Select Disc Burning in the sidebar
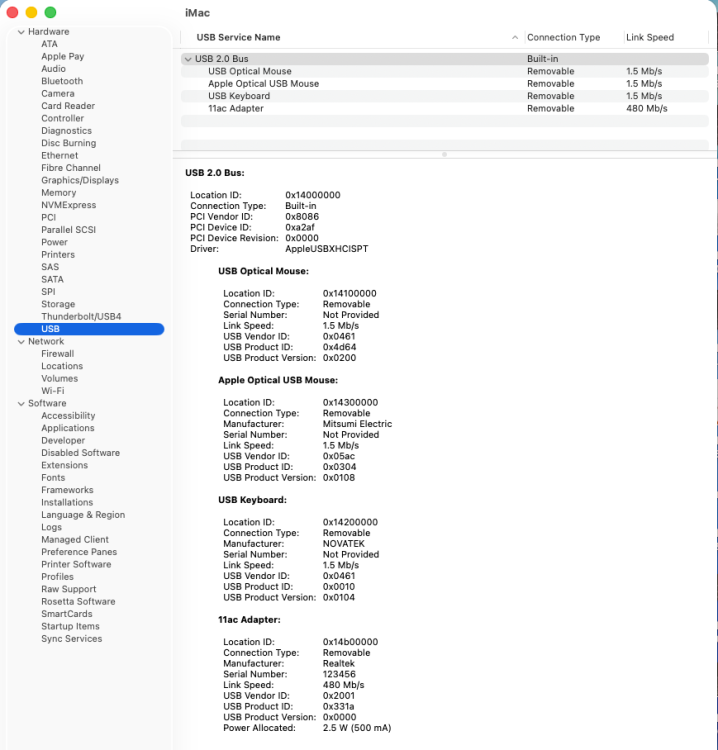Image resolution: width=718 pixels, height=750 pixels. pos(68,143)
